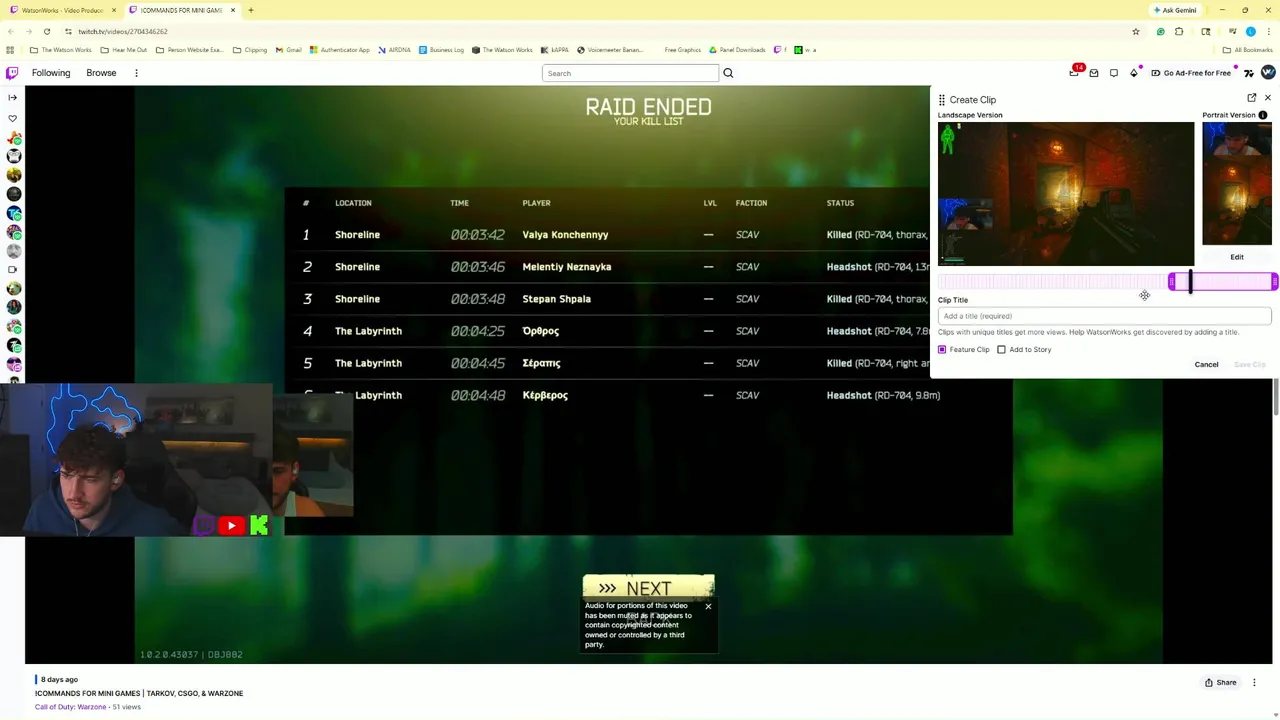
Task: Bookmark this page with the star icon
Action: click(1135, 31)
